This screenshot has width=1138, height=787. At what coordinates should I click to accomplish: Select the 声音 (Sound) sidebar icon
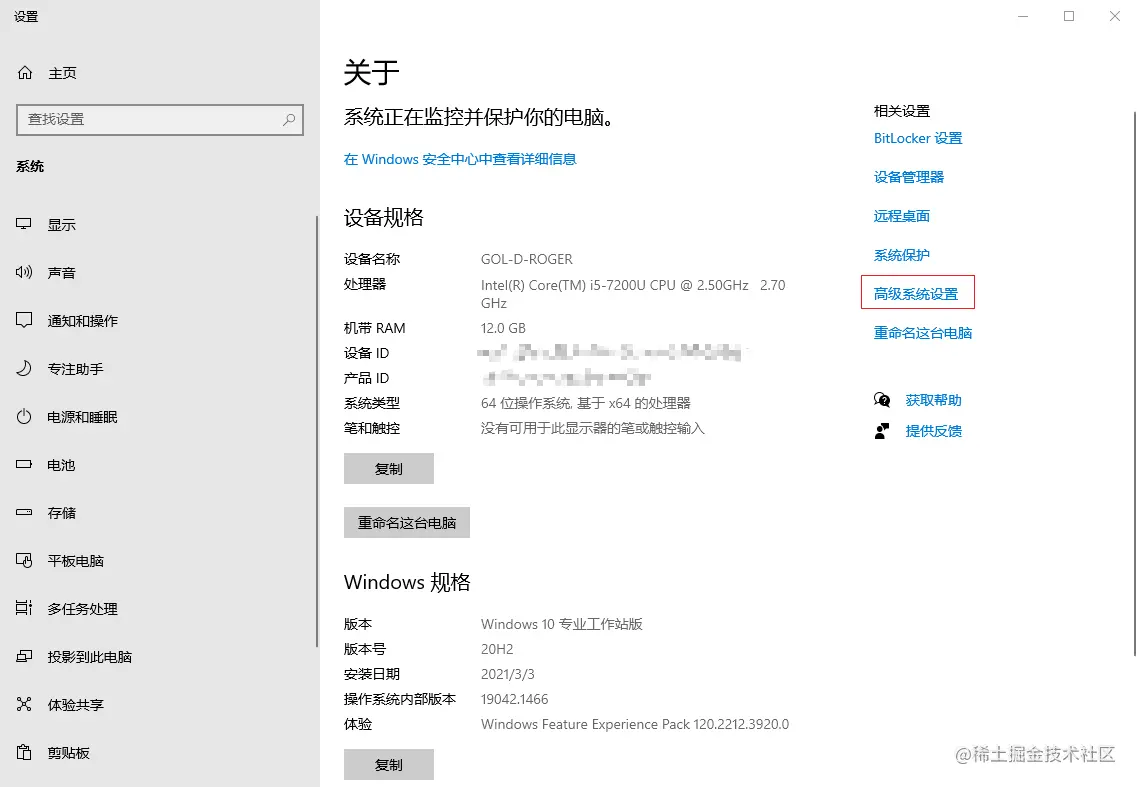pyautogui.click(x=23, y=272)
